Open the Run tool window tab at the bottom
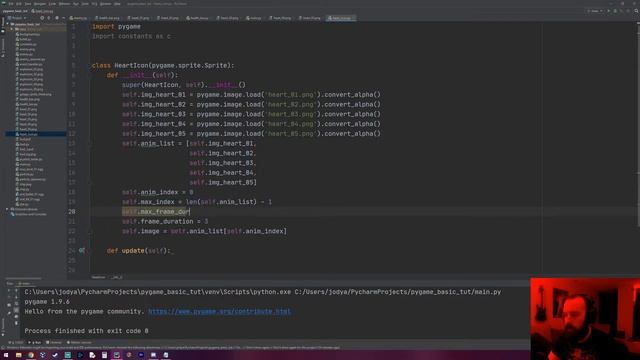 pyautogui.click(x=35, y=342)
